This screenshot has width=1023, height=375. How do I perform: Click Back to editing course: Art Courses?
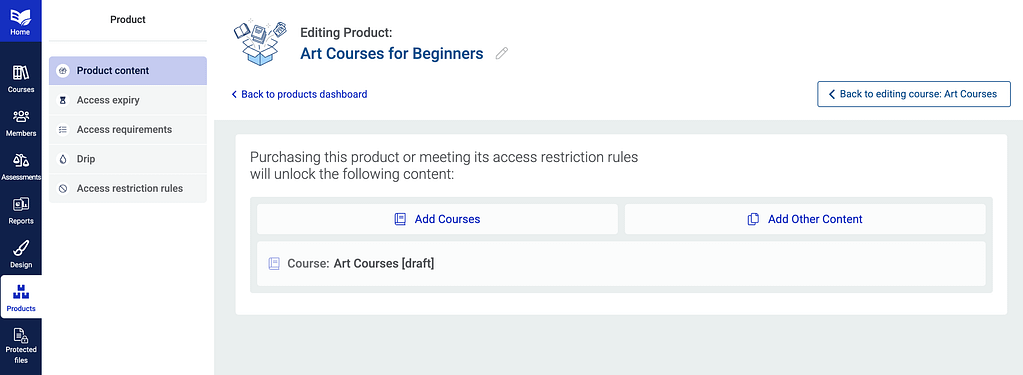(913, 94)
